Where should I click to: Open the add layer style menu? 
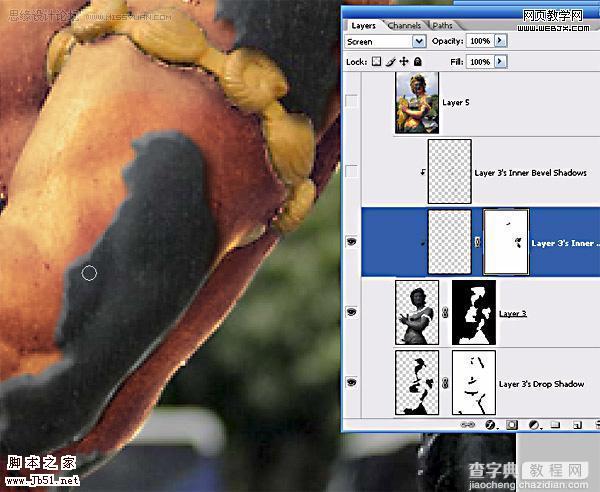(491, 425)
